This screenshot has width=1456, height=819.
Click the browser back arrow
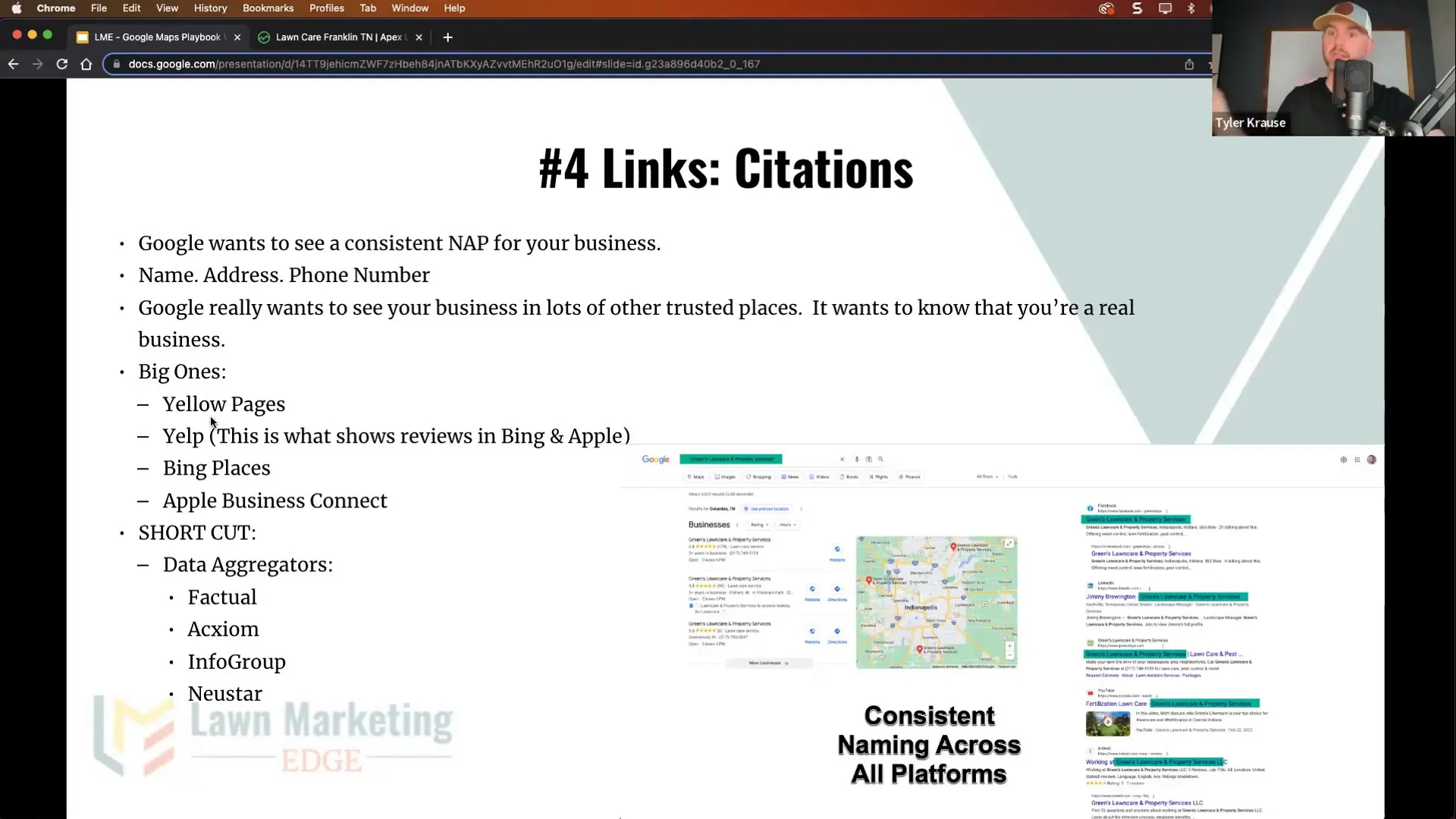pyautogui.click(x=13, y=64)
